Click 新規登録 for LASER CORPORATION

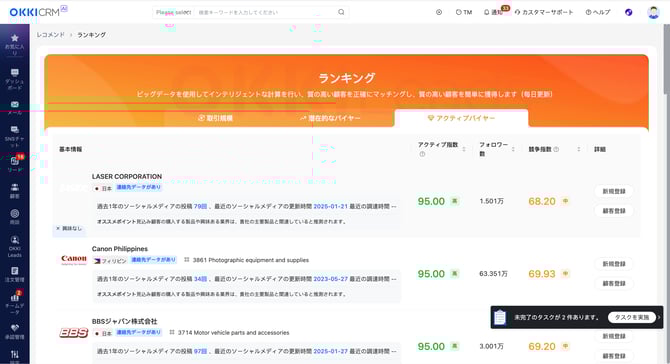[614, 191]
